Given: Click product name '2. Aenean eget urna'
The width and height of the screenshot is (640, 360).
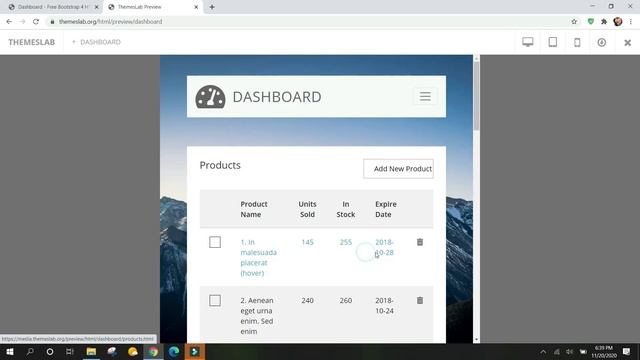Looking at the screenshot, I should 257,316.
